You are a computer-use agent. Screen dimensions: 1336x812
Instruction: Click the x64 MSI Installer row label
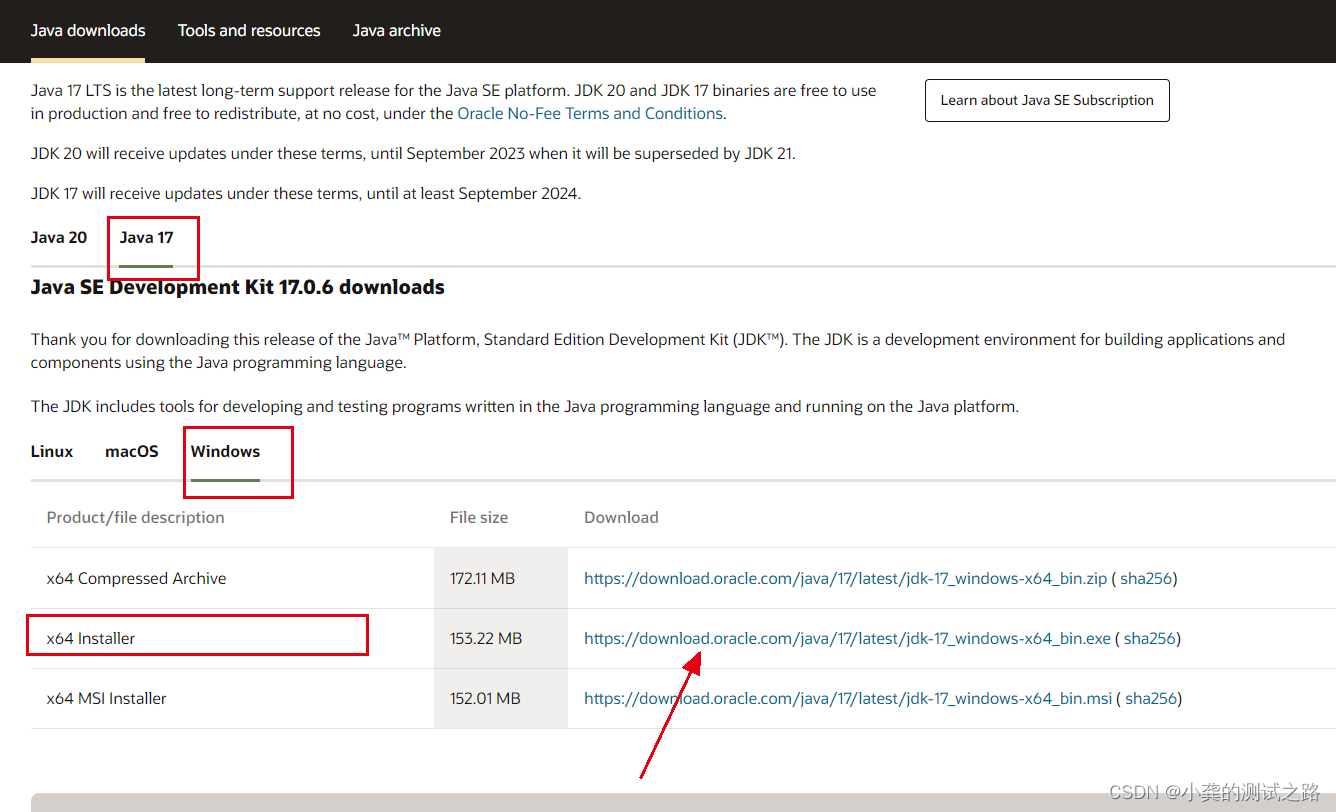point(107,698)
